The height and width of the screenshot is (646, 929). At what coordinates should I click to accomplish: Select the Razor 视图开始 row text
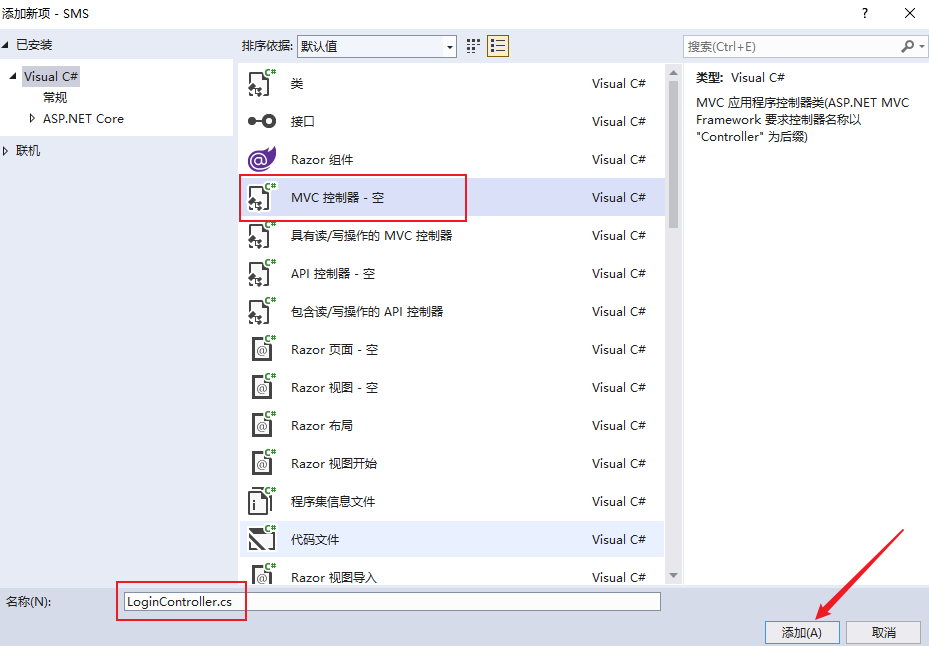click(x=334, y=463)
